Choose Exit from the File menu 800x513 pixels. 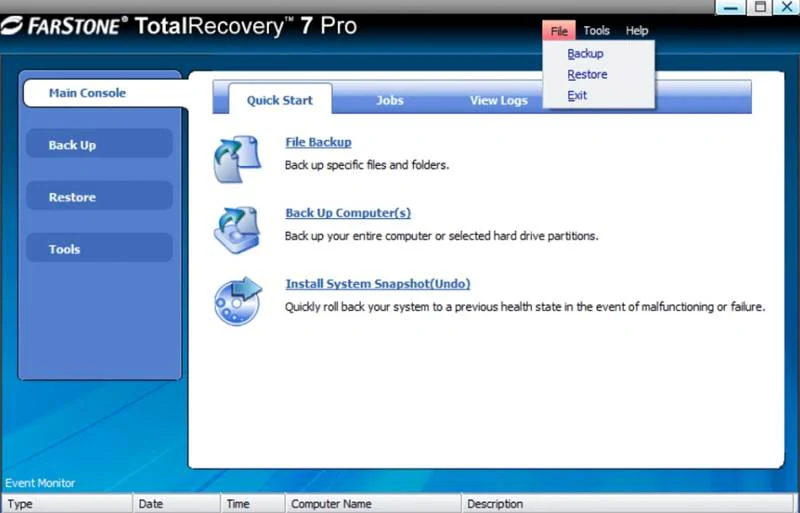[x=577, y=95]
